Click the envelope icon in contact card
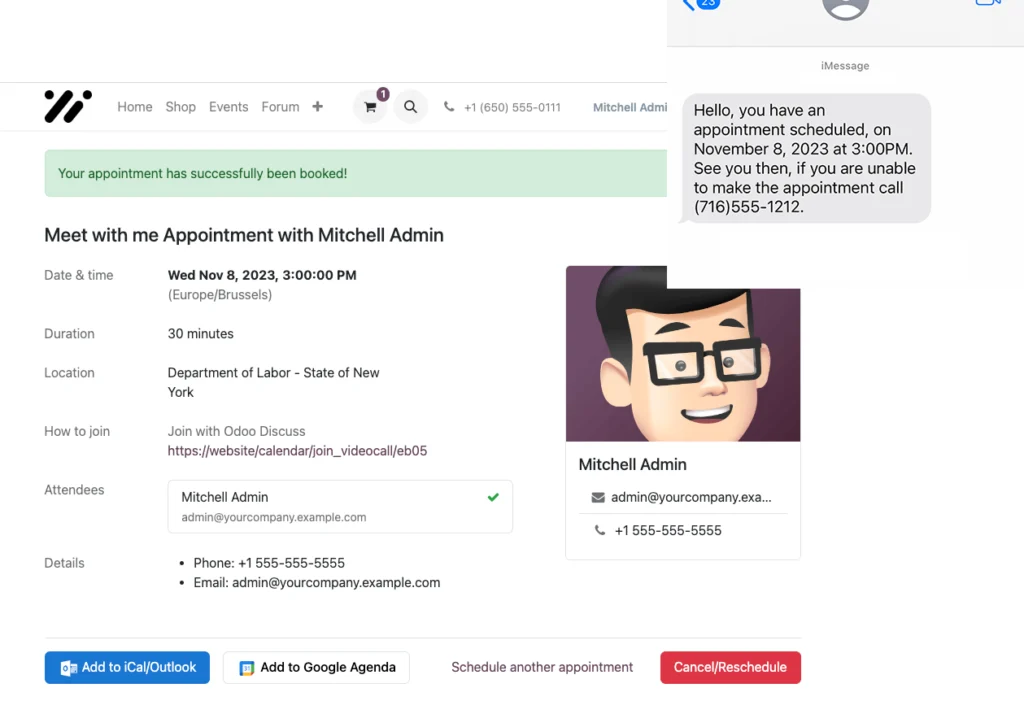 pos(598,497)
